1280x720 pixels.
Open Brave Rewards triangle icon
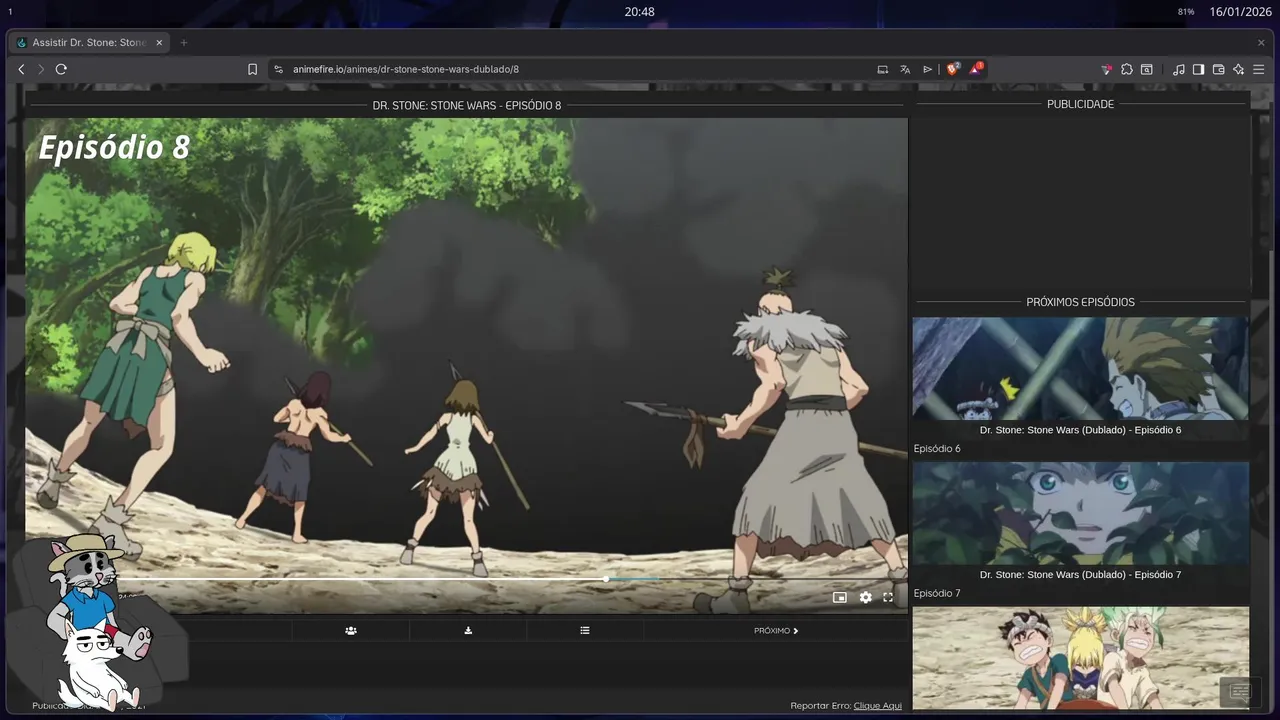pos(975,69)
